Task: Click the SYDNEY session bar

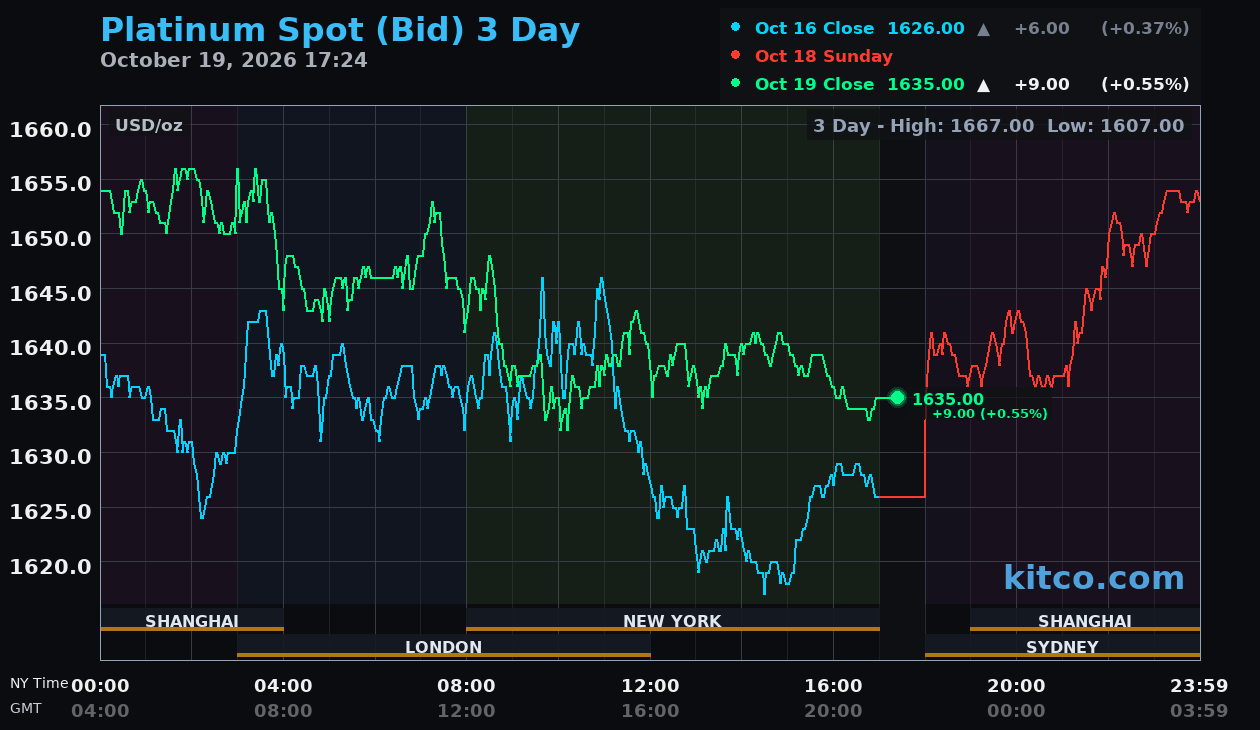Action: coord(1062,647)
